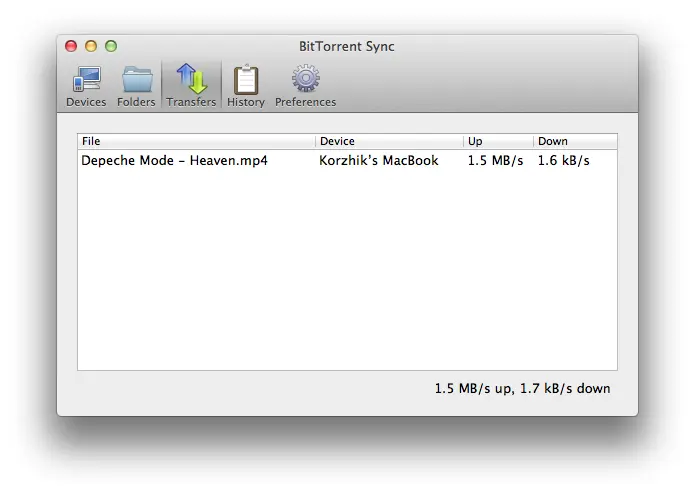Sort by Down column header
The image size is (695, 495).
575,141
